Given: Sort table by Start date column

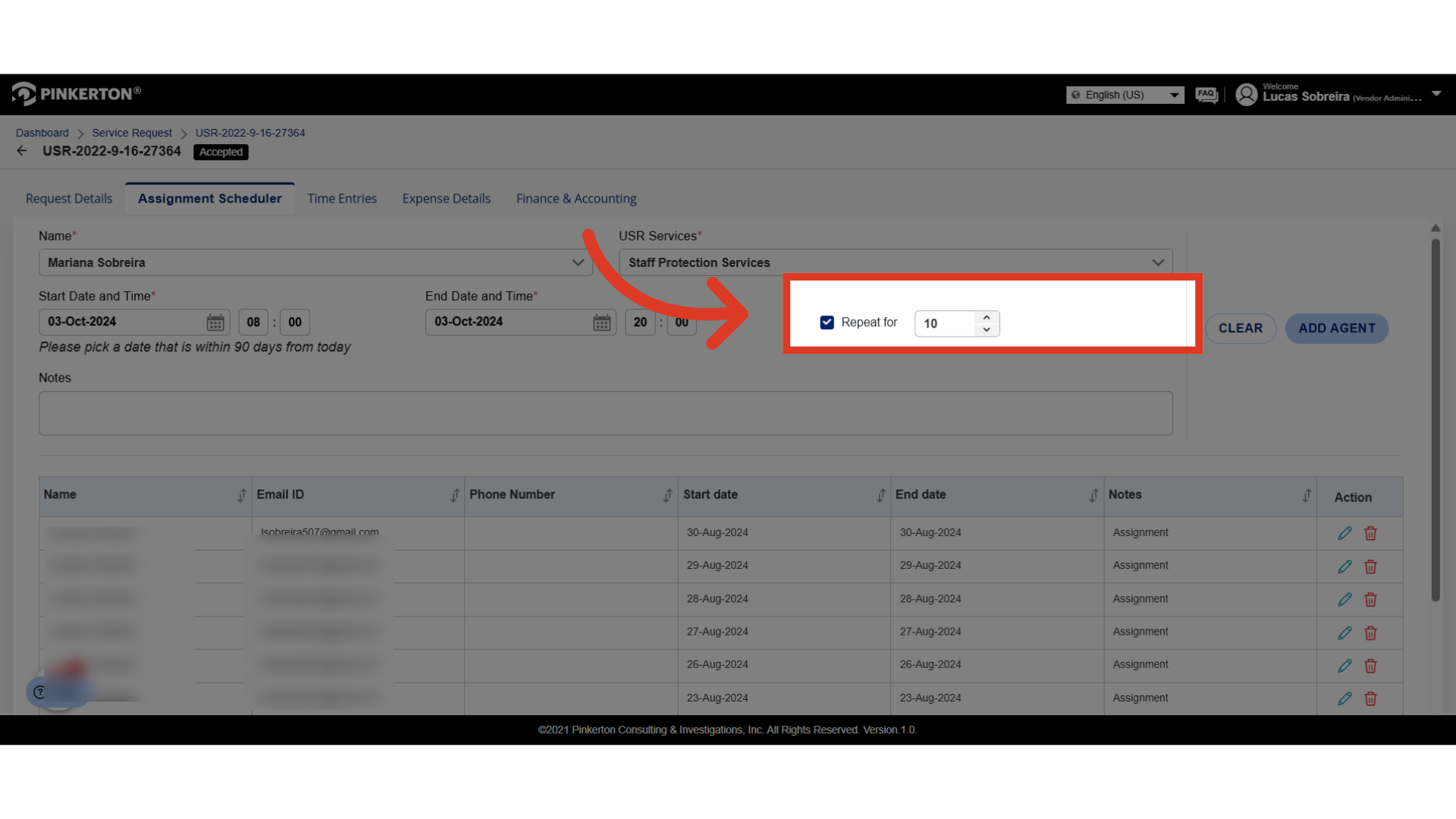Looking at the screenshot, I should [880, 495].
